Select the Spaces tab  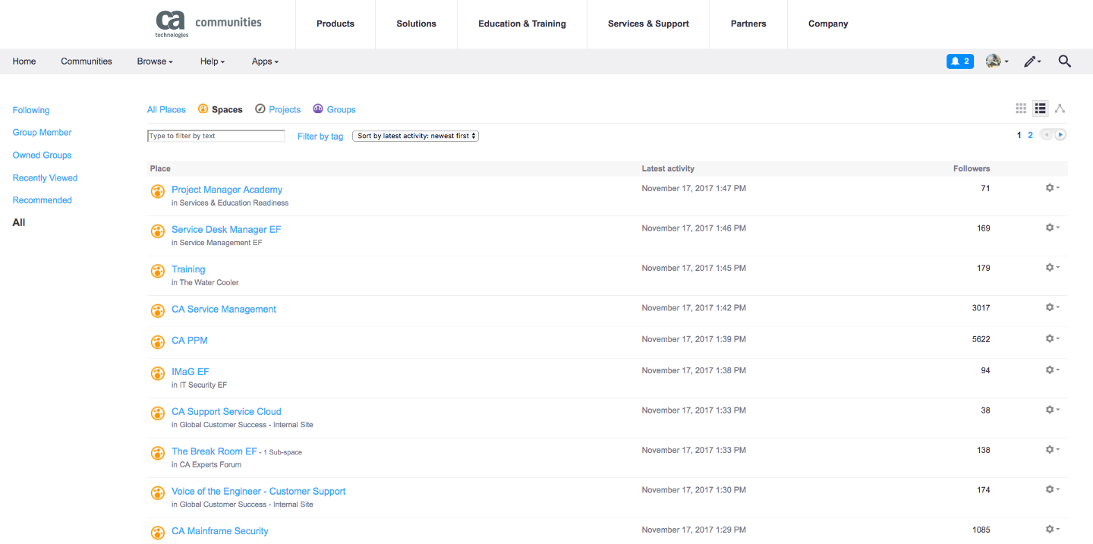[220, 109]
